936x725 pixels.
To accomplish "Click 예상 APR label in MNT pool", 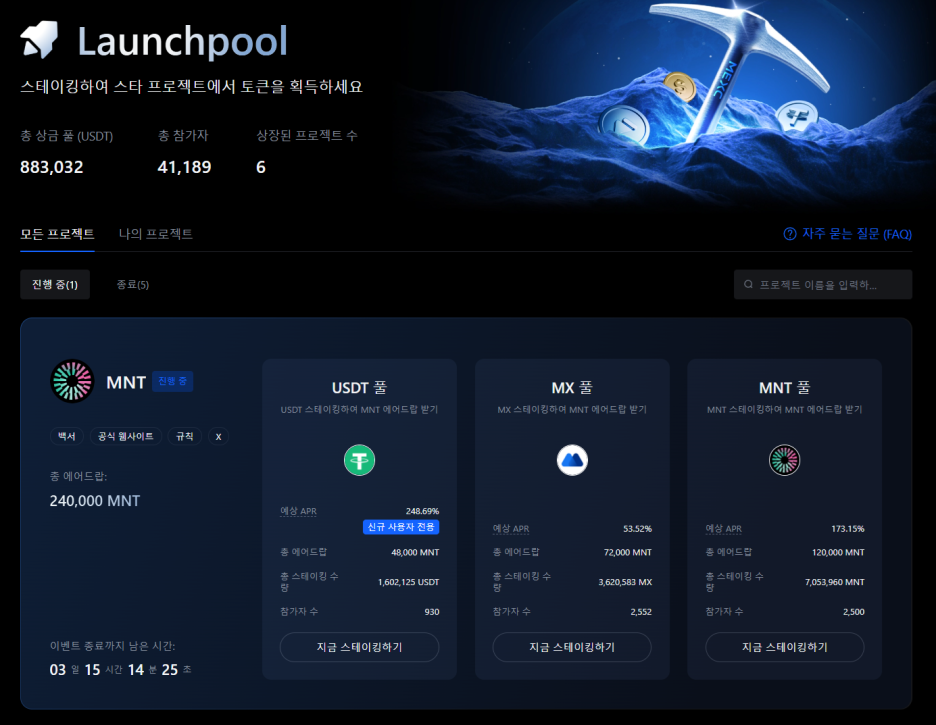I will [723, 528].
